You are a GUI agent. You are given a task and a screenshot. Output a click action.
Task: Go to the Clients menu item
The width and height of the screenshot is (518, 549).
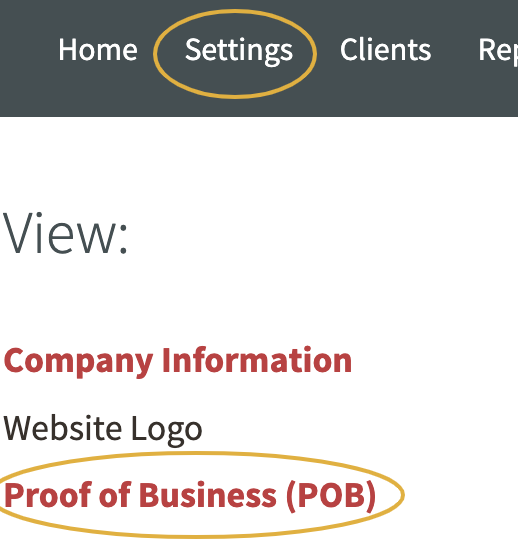click(385, 50)
